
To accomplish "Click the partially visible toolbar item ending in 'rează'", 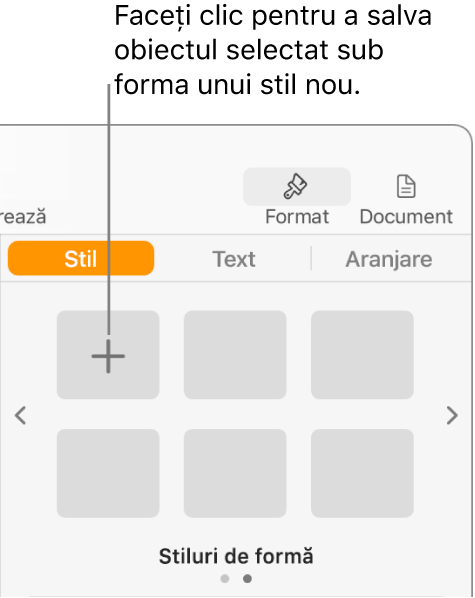I will pyautogui.click(x=23, y=216).
